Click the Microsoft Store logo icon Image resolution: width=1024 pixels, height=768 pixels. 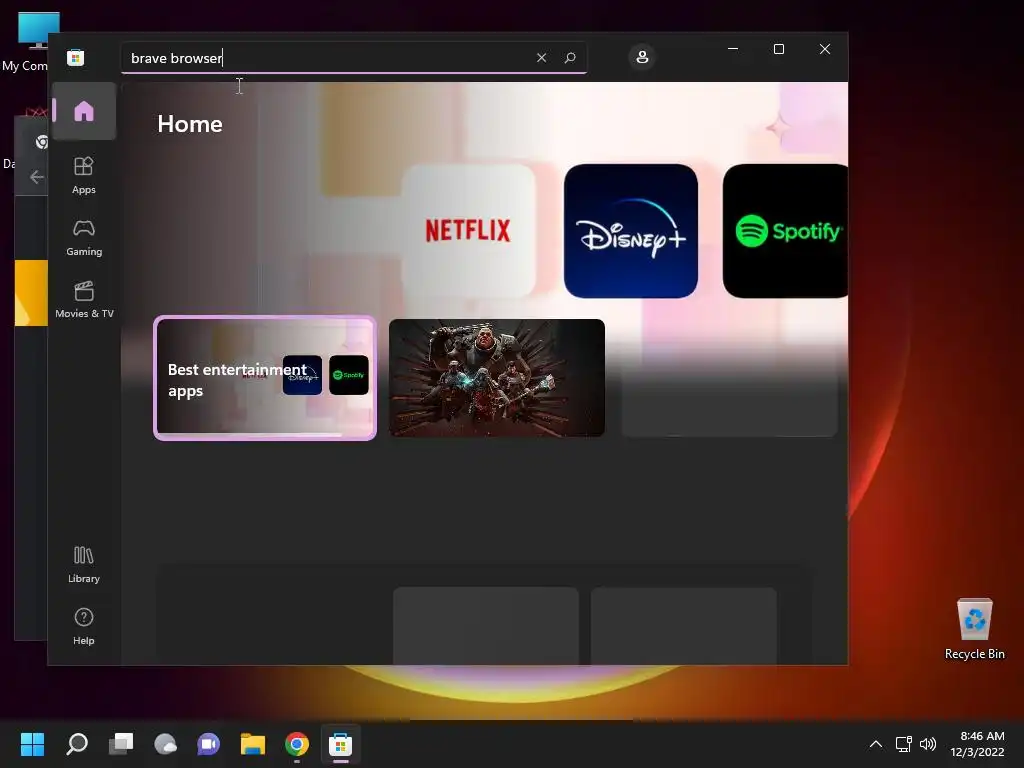(x=76, y=57)
